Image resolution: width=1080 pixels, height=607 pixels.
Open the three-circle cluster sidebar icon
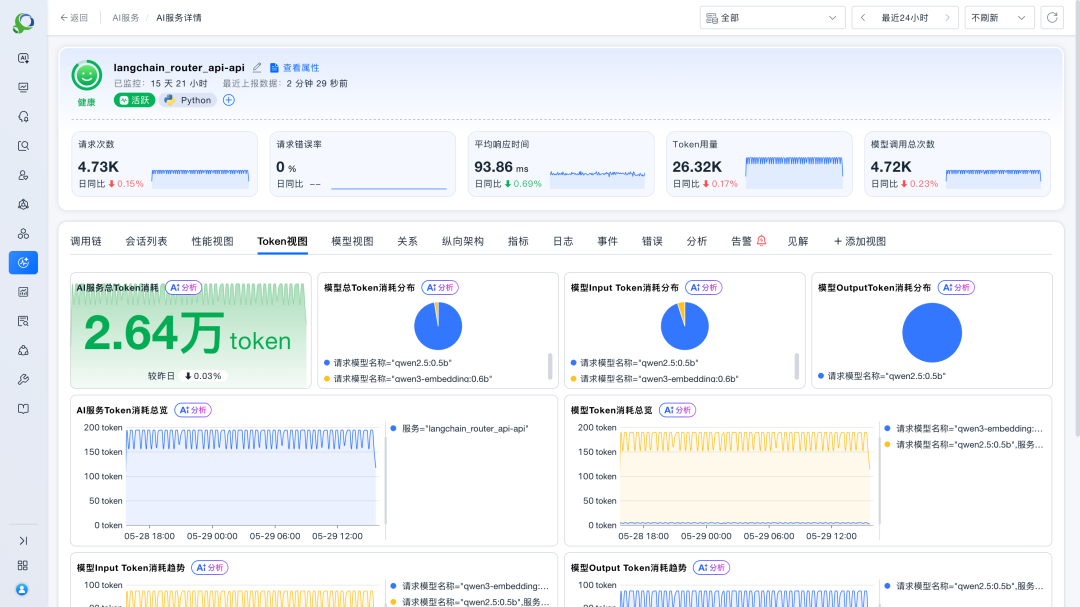tap(23, 234)
